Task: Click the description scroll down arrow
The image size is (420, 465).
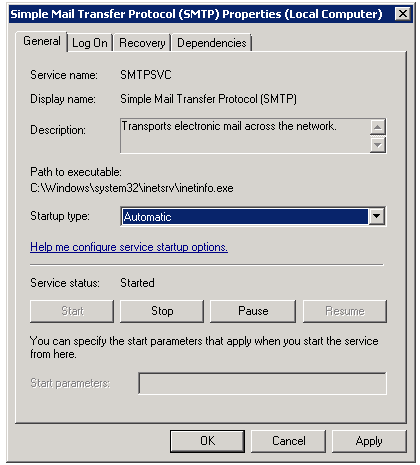Action: click(x=378, y=144)
